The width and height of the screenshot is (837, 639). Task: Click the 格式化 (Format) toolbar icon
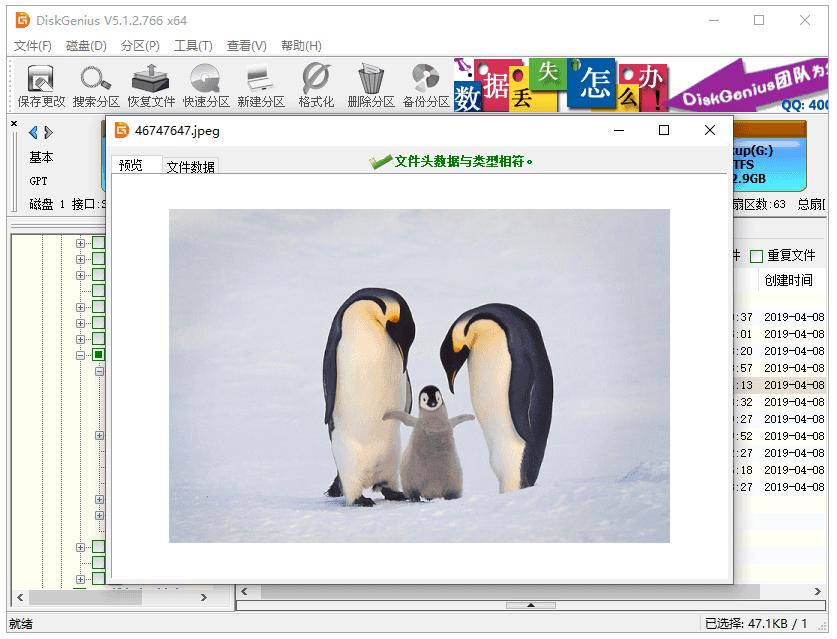316,85
